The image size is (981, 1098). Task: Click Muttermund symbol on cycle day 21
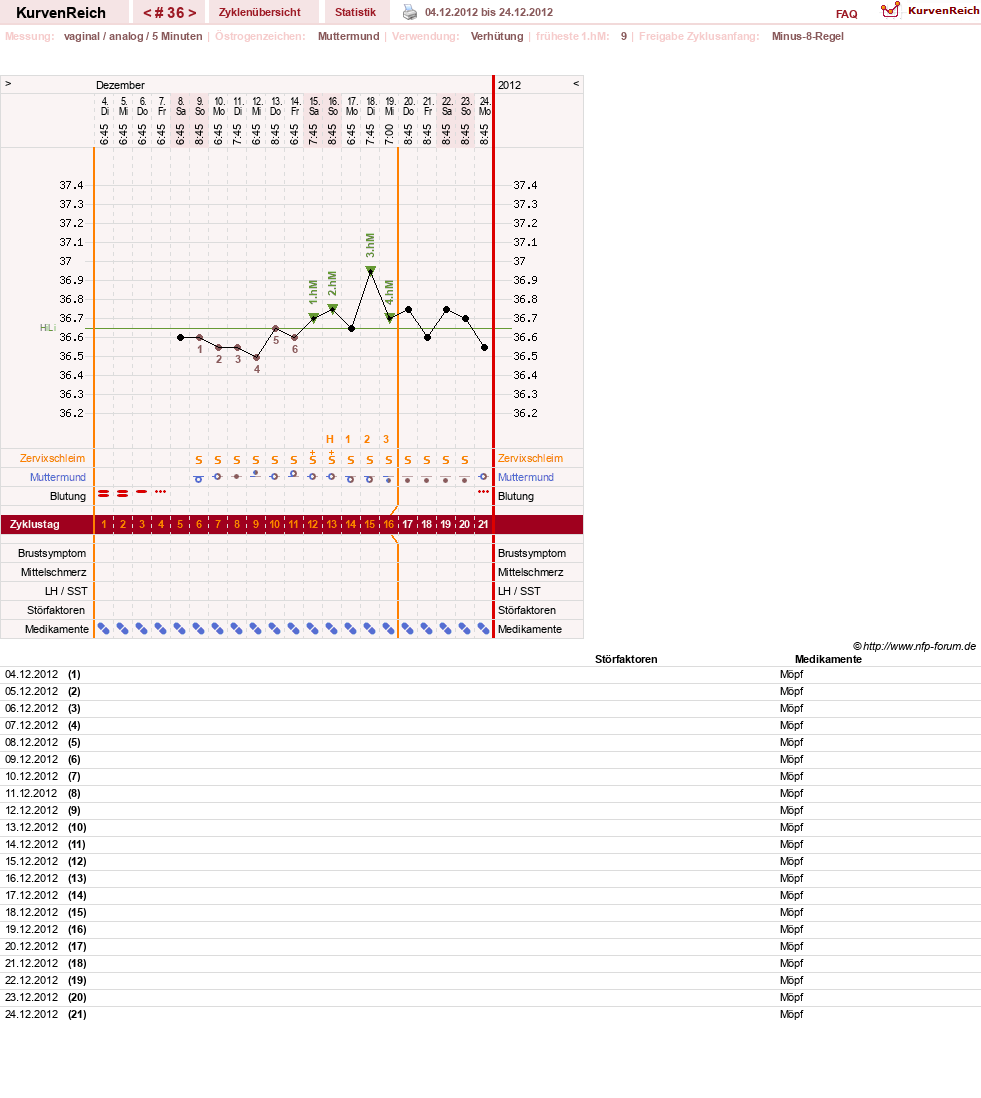click(x=483, y=476)
